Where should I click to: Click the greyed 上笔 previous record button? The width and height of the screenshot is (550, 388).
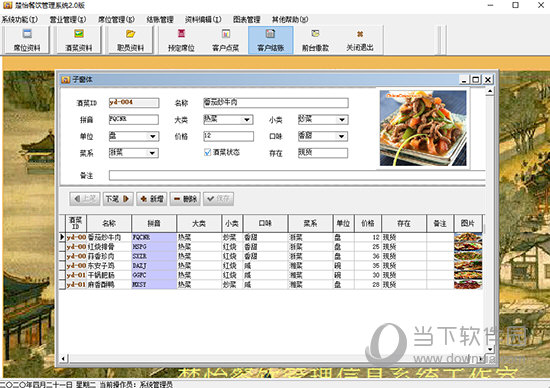coord(85,199)
